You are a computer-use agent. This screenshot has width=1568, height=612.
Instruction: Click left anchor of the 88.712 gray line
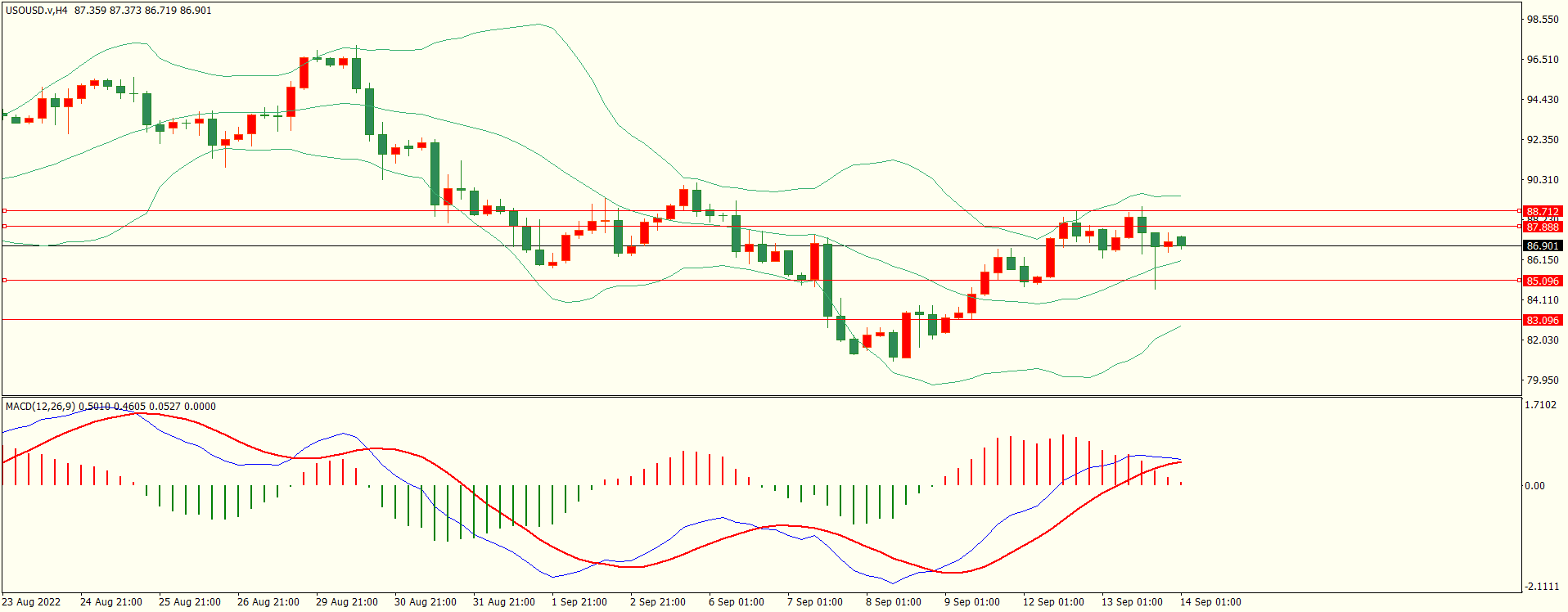5,211
